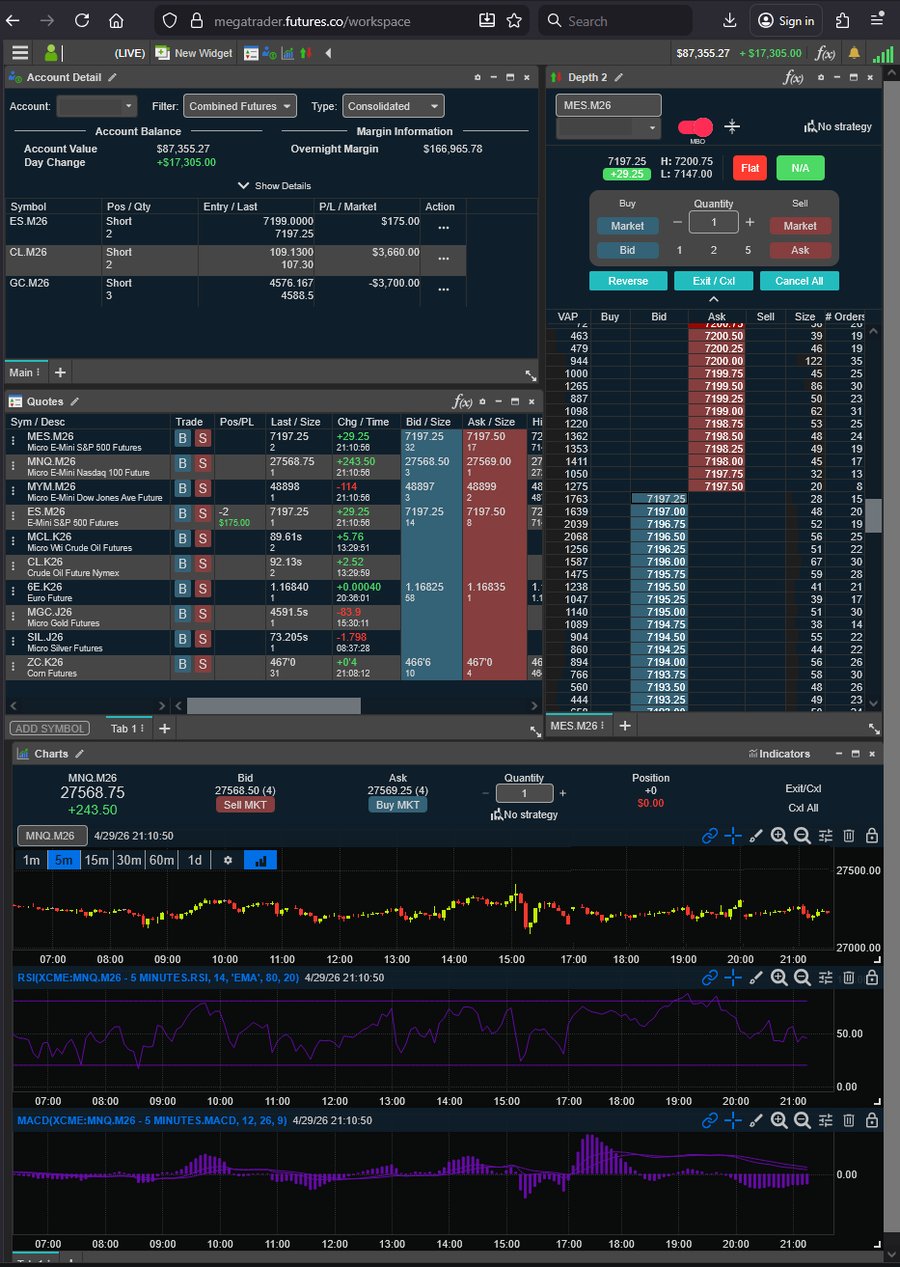Viewport: 900px width, 1267px height.
Task: Toggle link icon on main price chart
Action: 710,836
